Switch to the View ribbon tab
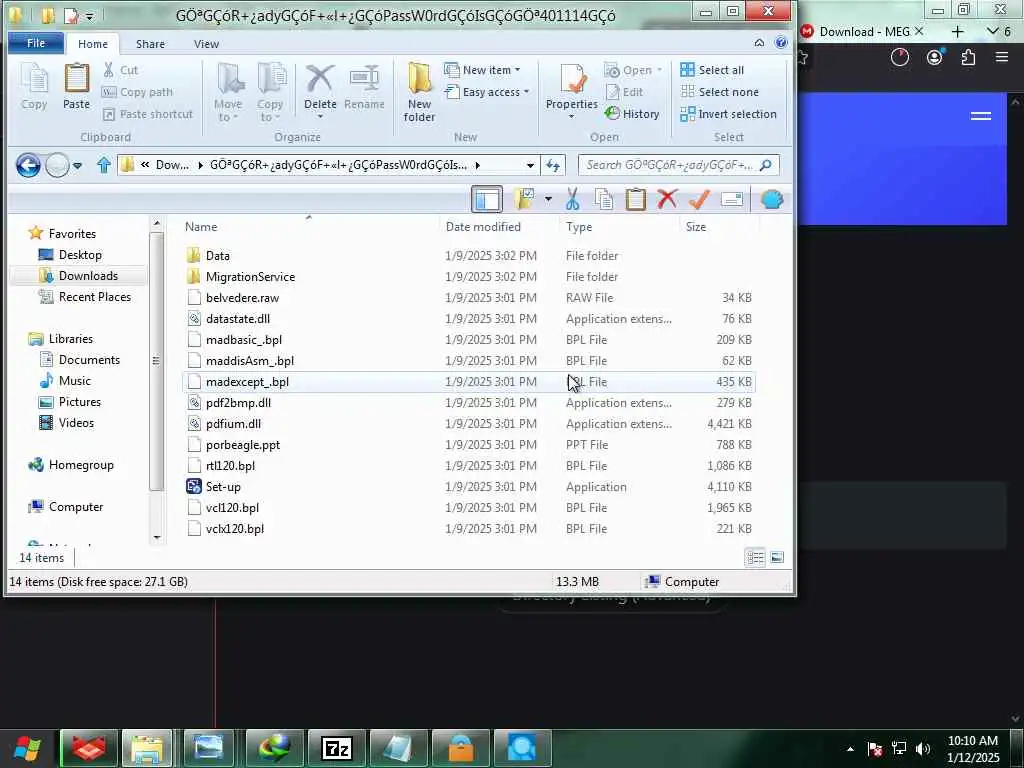Screen dimensions: 1024x768 click(x=206, y=44)
